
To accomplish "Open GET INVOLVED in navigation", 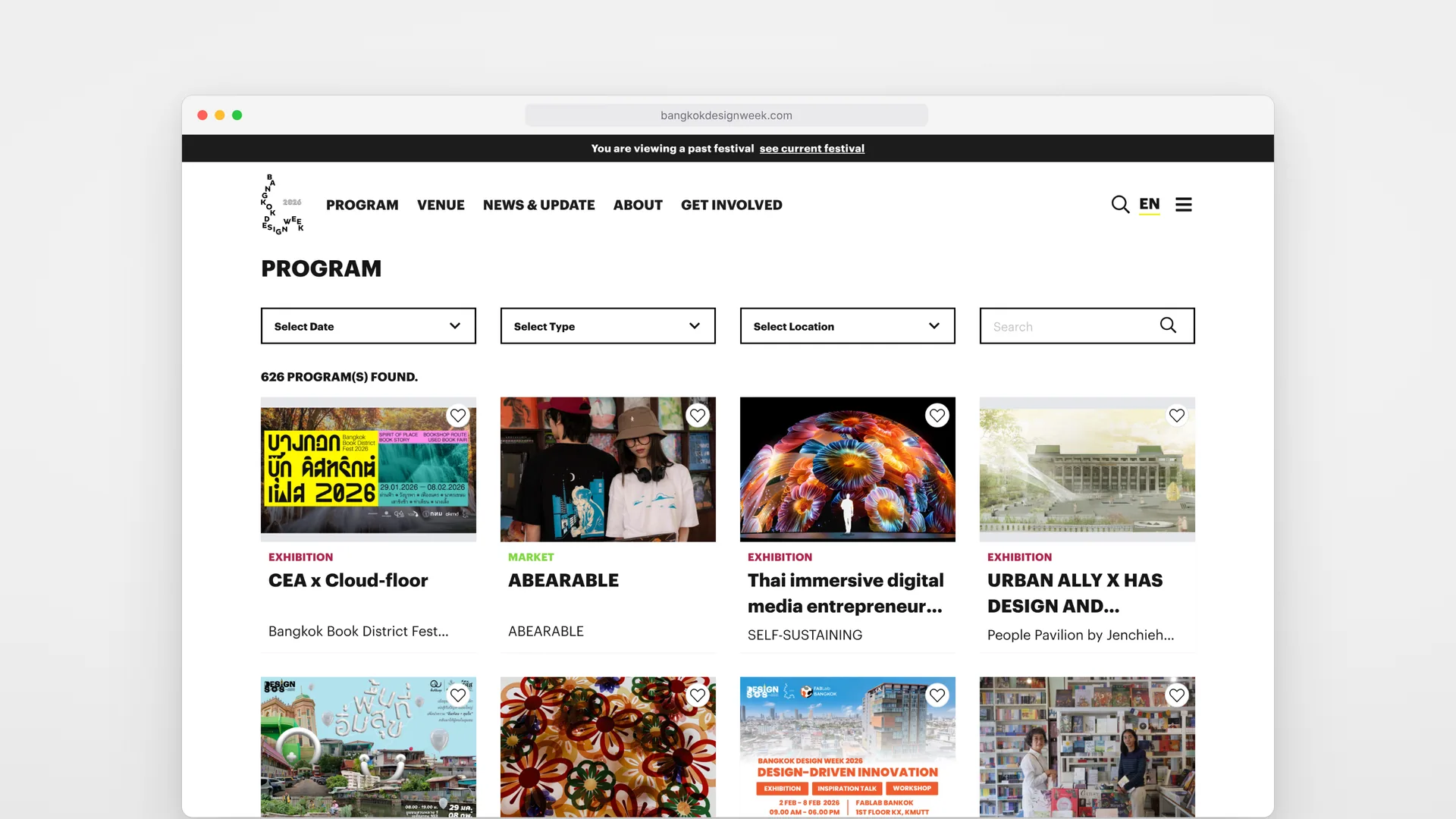I will (732, 205).
